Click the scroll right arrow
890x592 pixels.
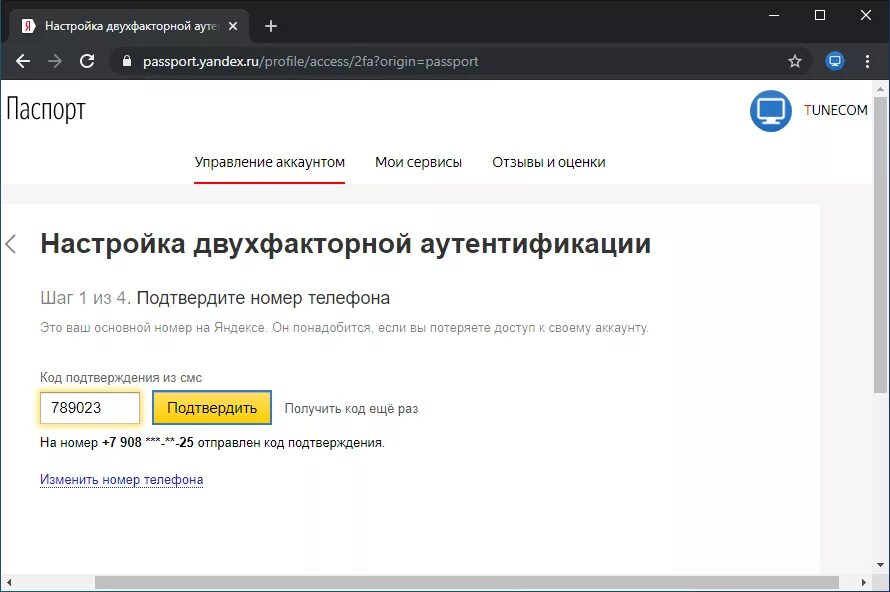click(863, 582)
